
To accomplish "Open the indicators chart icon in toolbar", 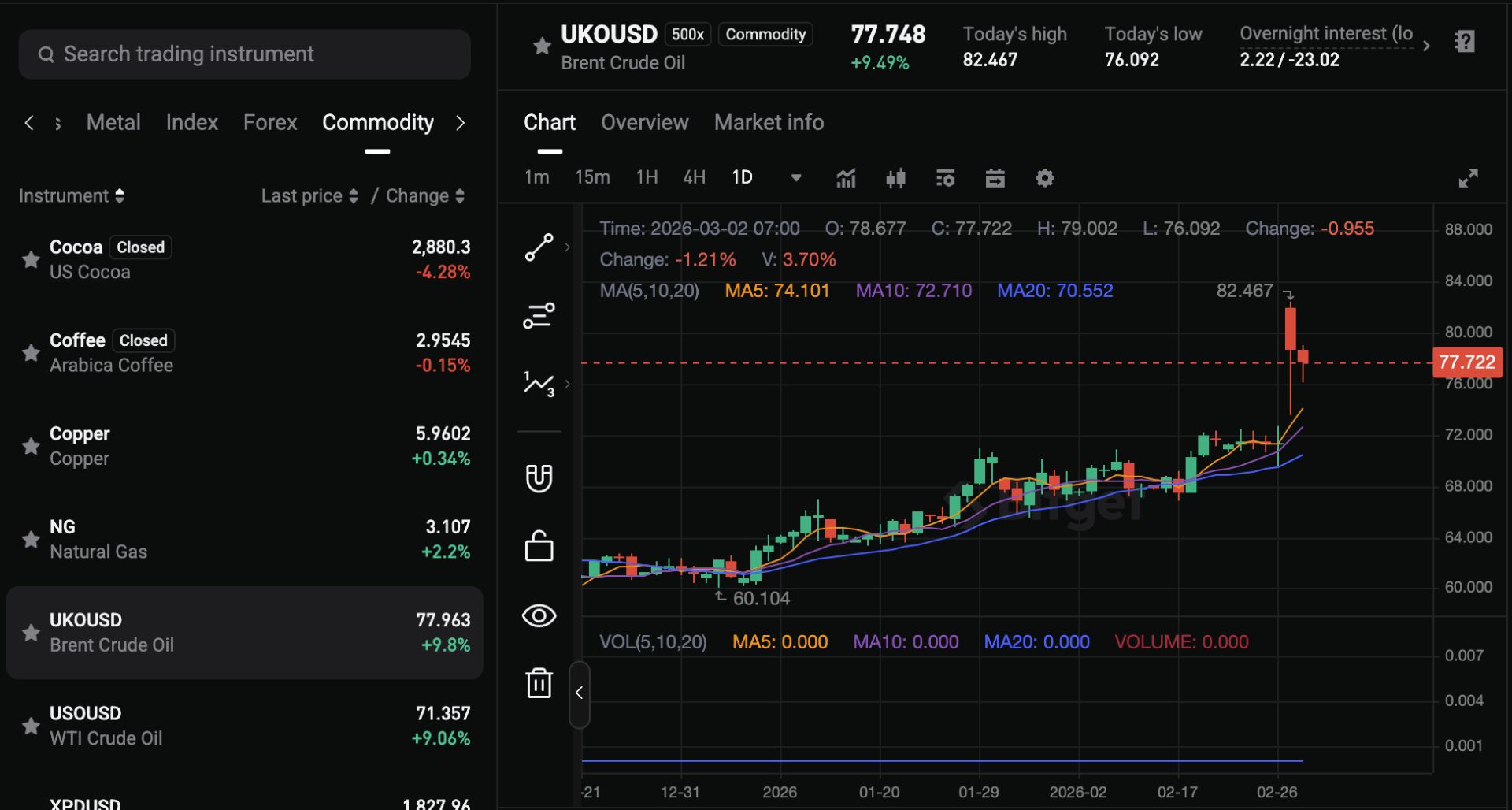I will (x=846, y=178).
